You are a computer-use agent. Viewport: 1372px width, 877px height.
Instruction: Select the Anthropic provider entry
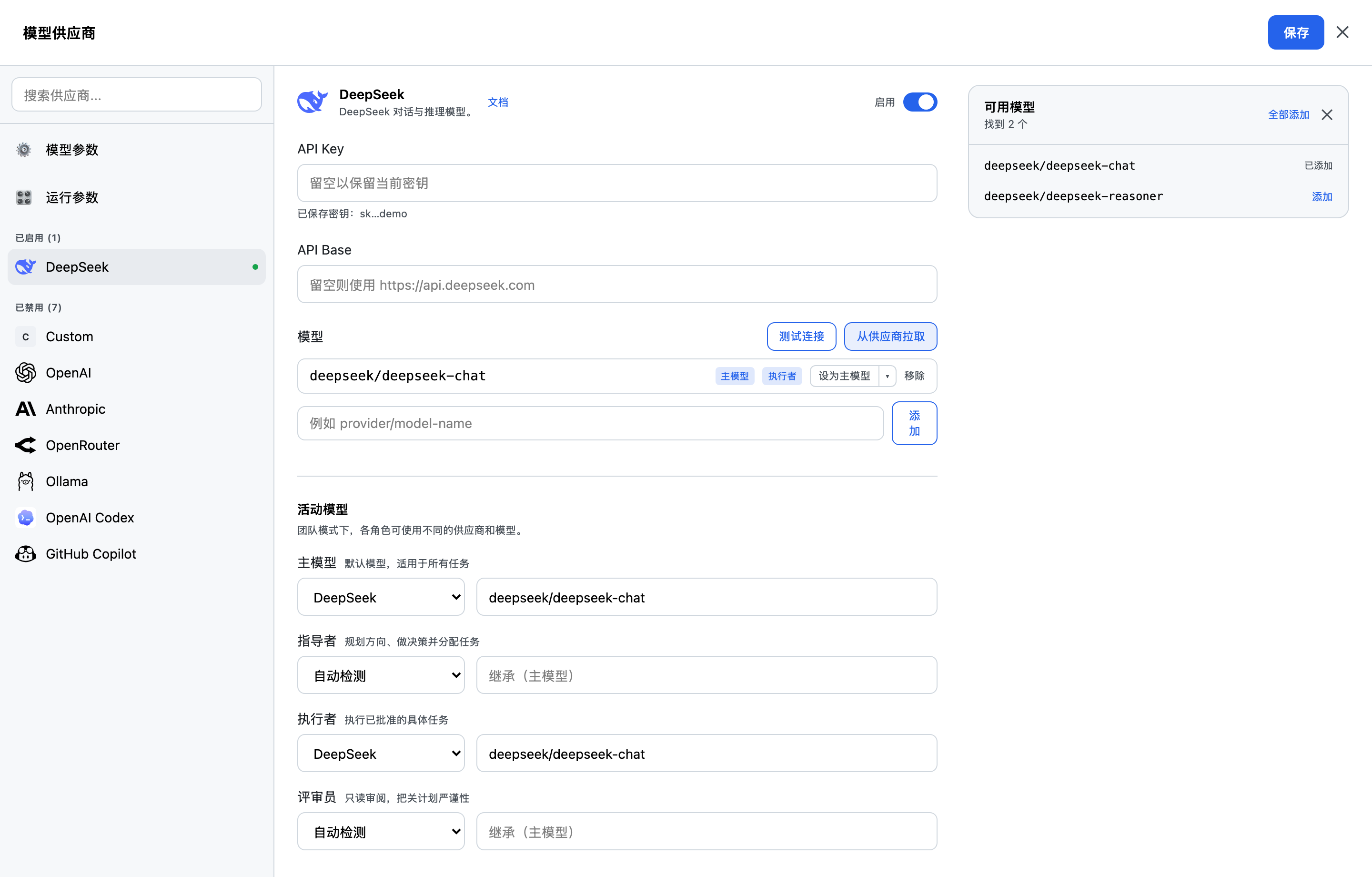(x=137, y=409)
